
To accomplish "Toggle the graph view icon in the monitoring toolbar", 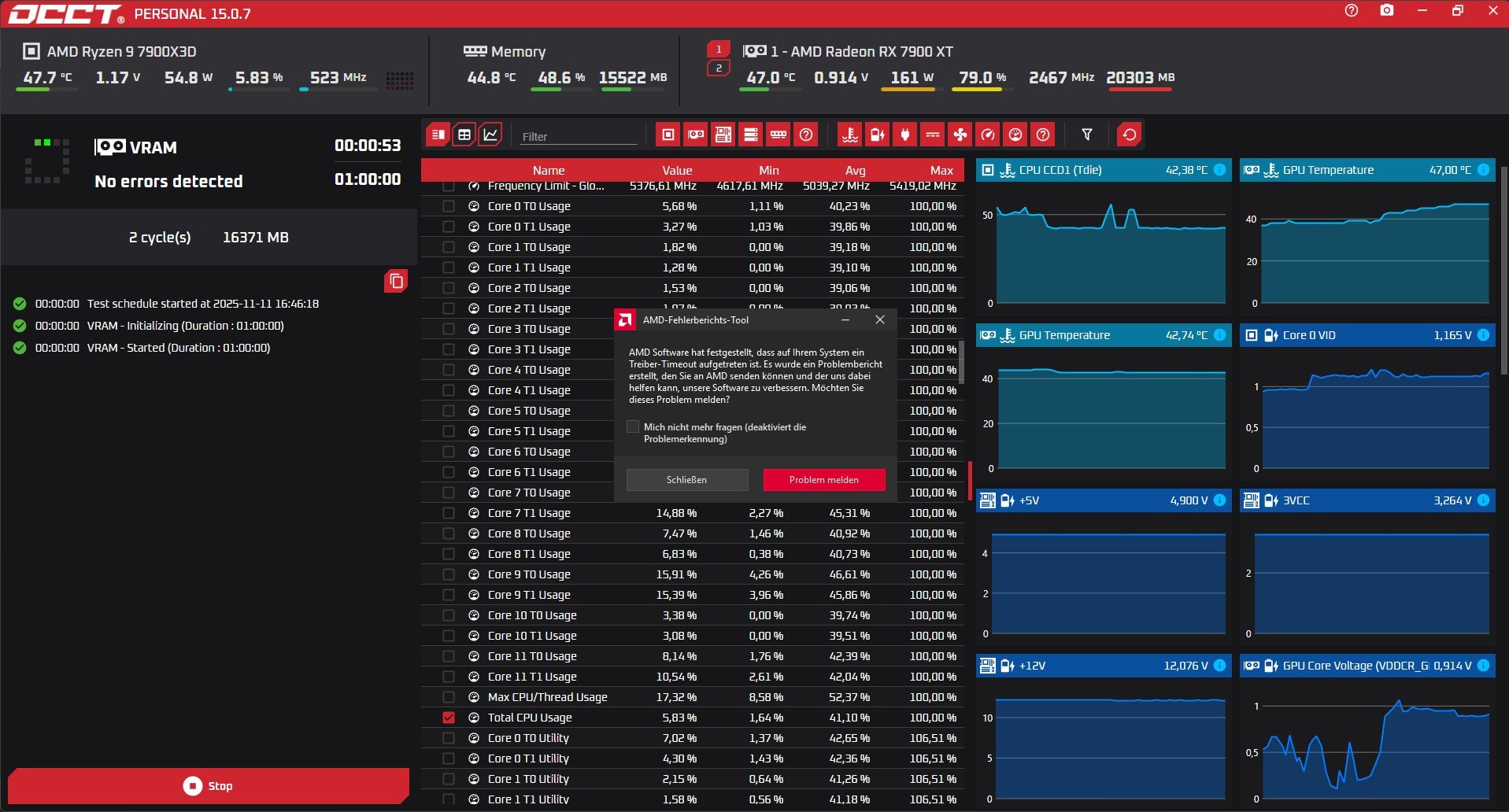I will pyautogui.click(x=490, y=135).
